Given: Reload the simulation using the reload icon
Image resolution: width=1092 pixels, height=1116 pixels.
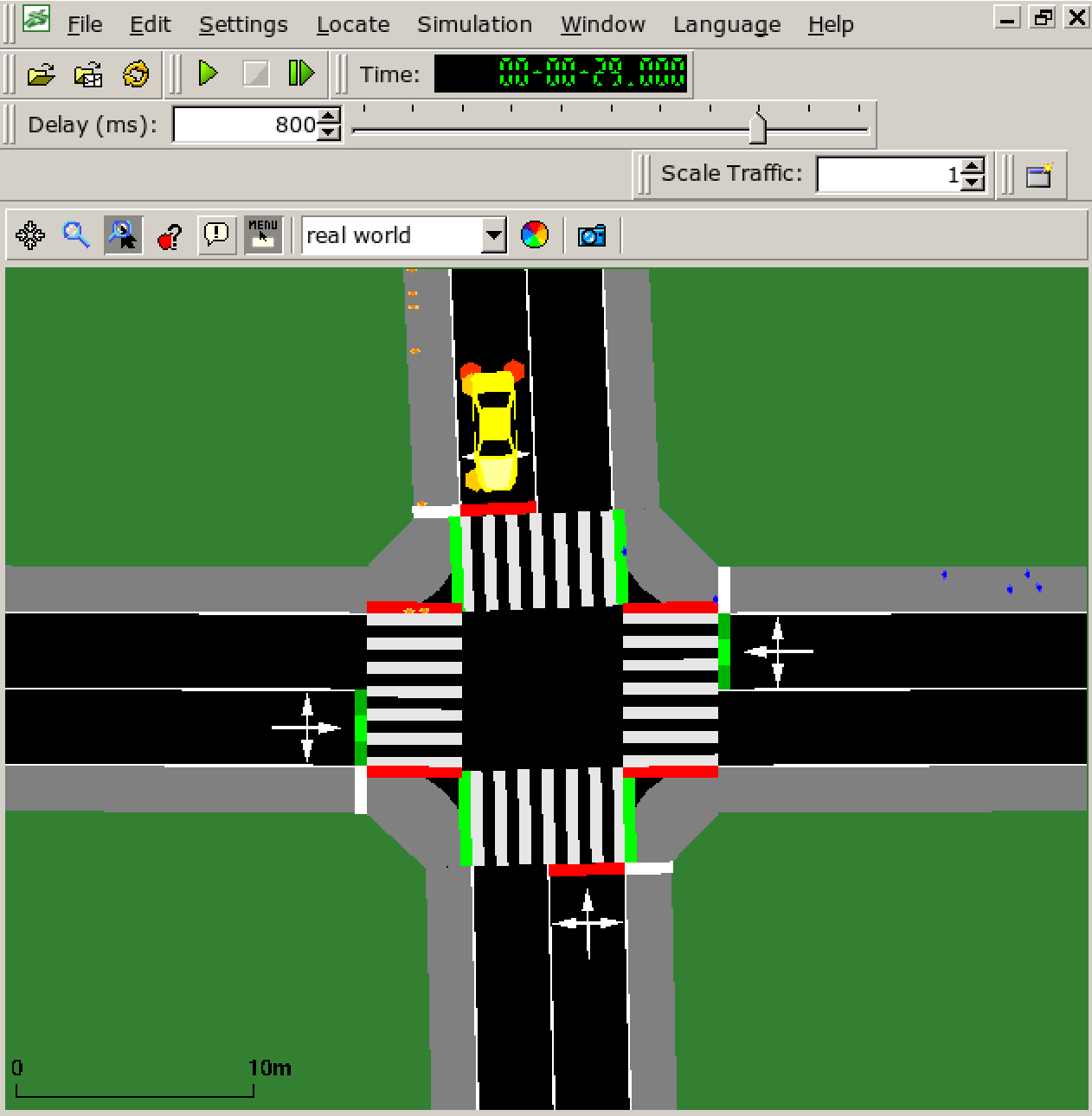Looking at the screenshot, I should pyautogui.click(x=136, y=74).
